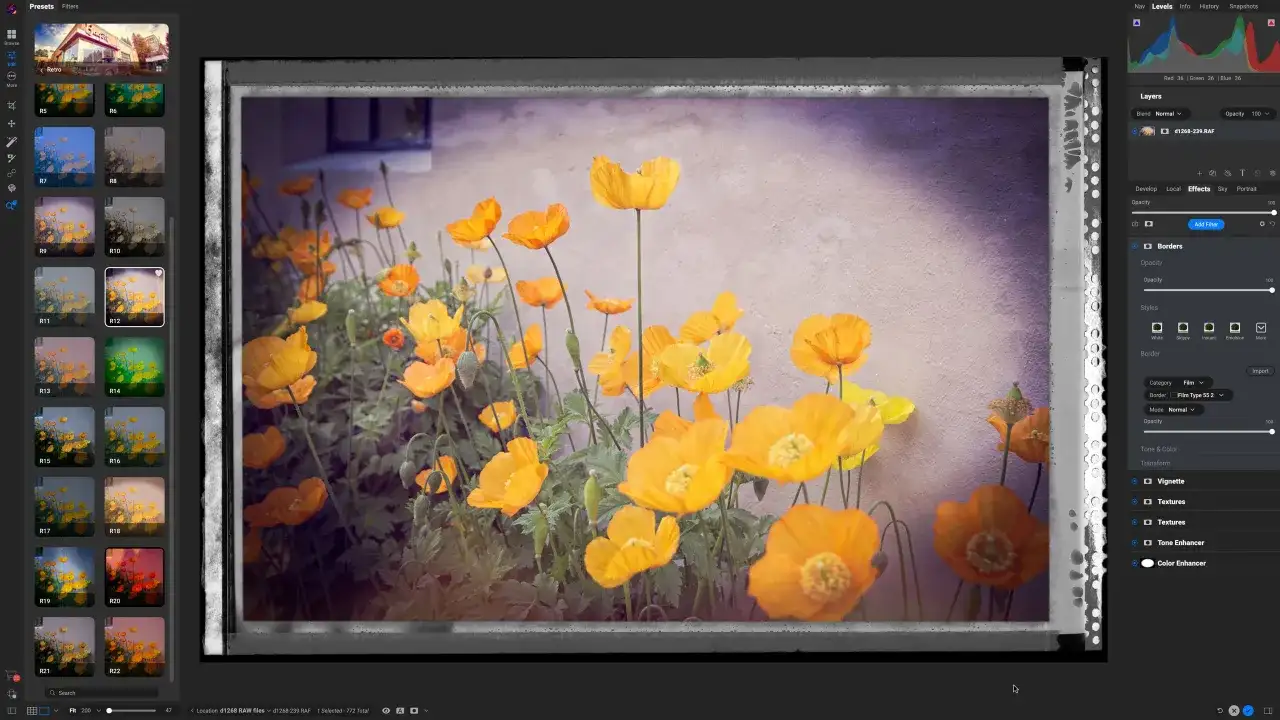Image resolution: width=1280 pixels, height=720 pixels.
Task: Disable the Color Enhancer filter
Action: [x=1147, y=563]
